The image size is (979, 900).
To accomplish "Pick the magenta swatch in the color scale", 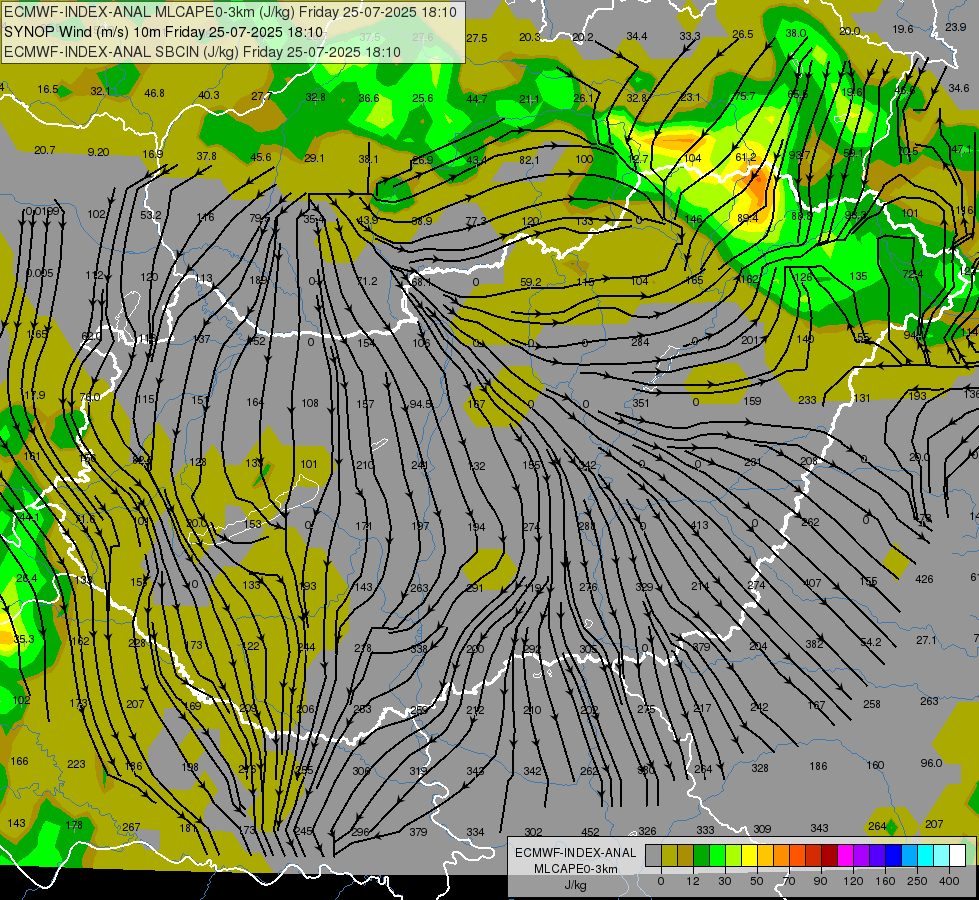I will click(846, 855).
